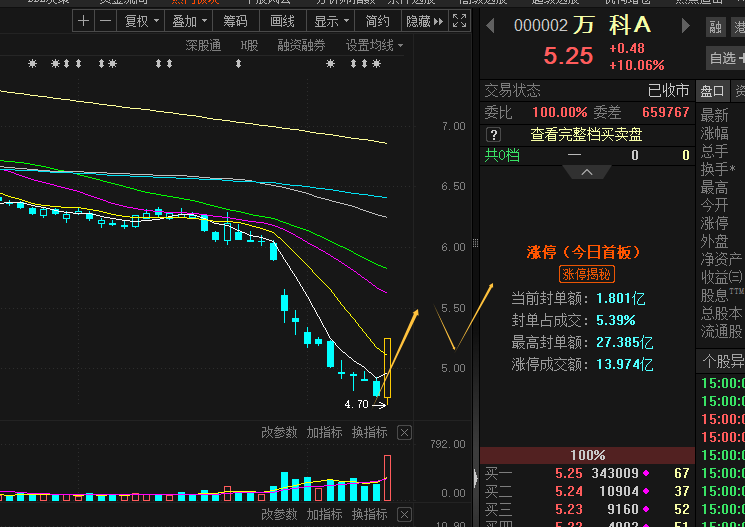Click the +10.06% change value
This screenshot has height=527, width=745.
pyautogui.click(x=637, y=65)
